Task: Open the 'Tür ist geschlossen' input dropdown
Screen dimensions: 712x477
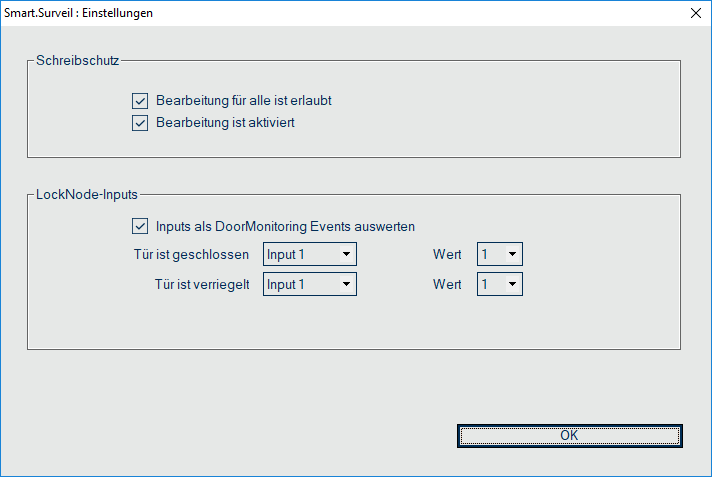Action: click(x=309, y=255)
